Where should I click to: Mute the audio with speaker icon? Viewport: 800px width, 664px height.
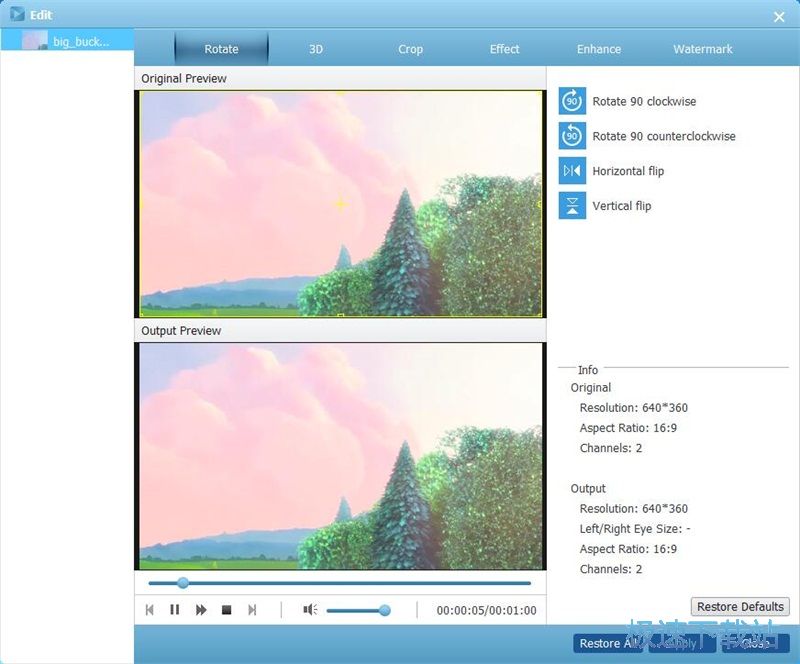310,610
